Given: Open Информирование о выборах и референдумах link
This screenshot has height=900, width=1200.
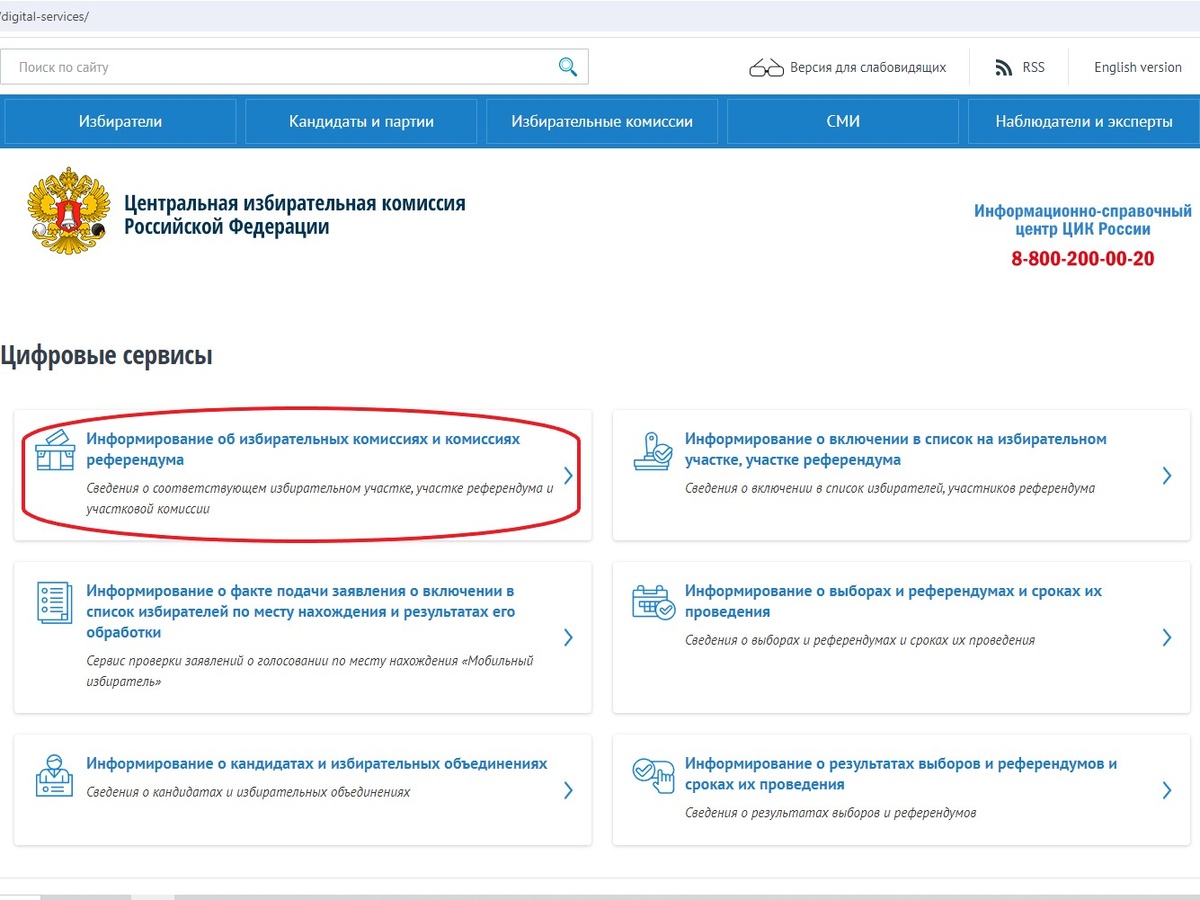Looking at the screenshot, I should [x=893, y=601].
